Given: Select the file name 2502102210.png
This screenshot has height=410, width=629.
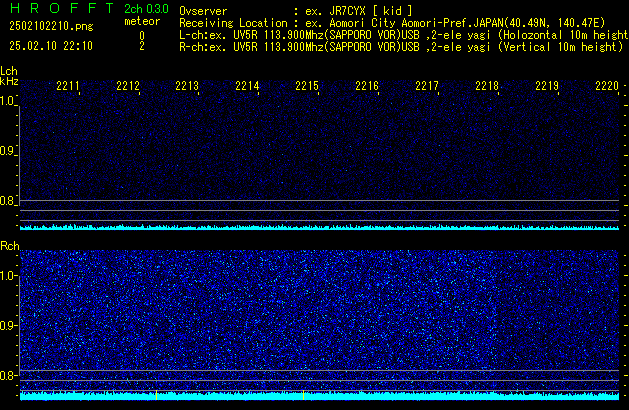Looking at the screenshot, I should tap(51, 26).
